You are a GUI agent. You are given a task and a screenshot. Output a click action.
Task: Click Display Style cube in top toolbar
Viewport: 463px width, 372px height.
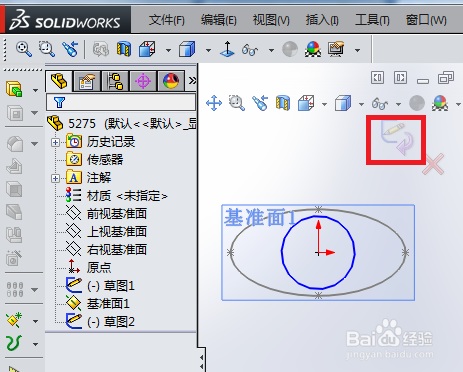187,49
